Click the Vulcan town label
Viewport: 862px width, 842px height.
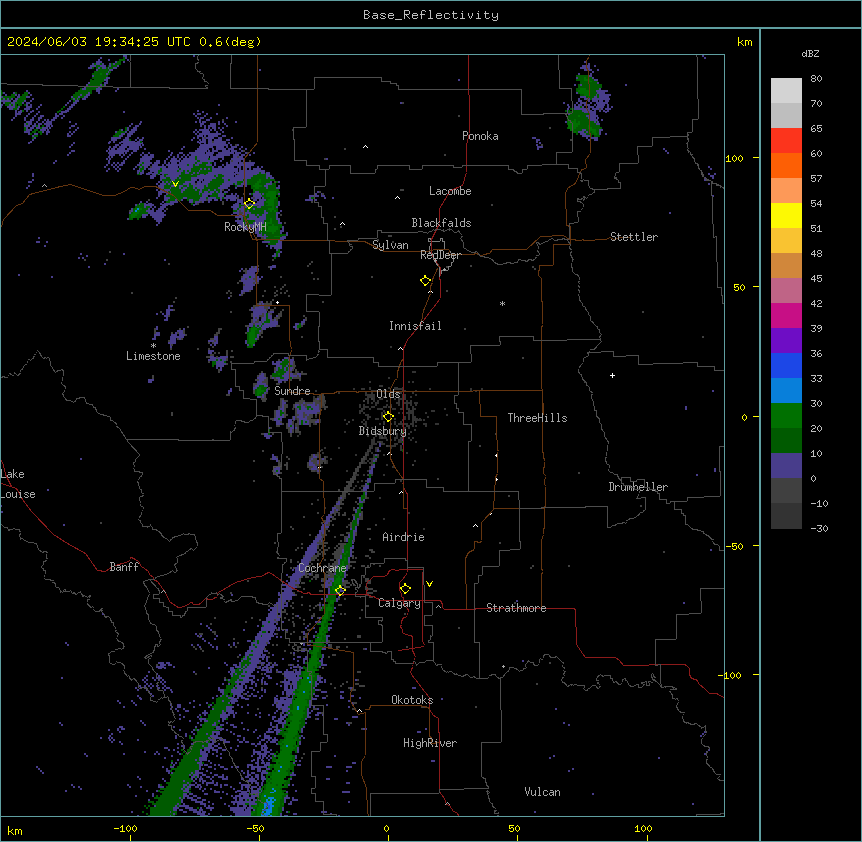coord(543,792)
